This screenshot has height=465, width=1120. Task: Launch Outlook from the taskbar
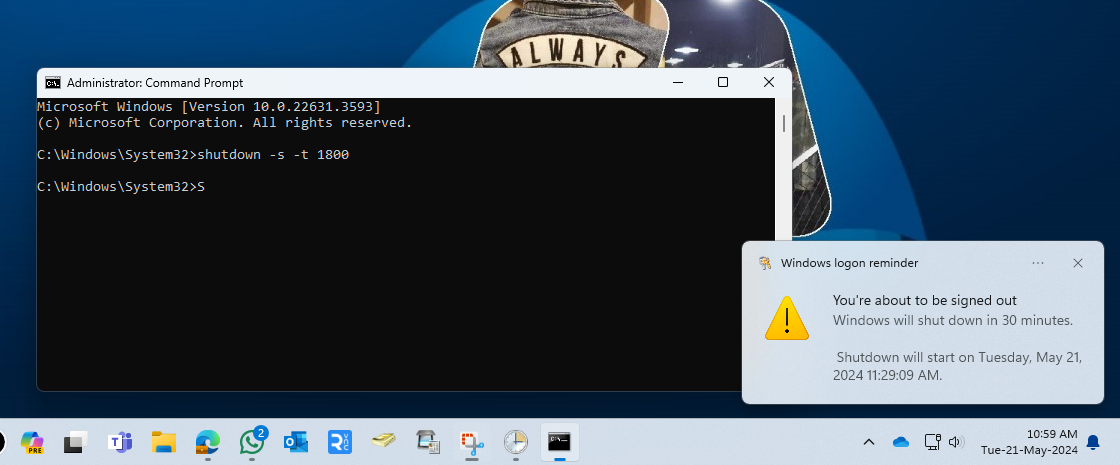[x=296, y=442]
